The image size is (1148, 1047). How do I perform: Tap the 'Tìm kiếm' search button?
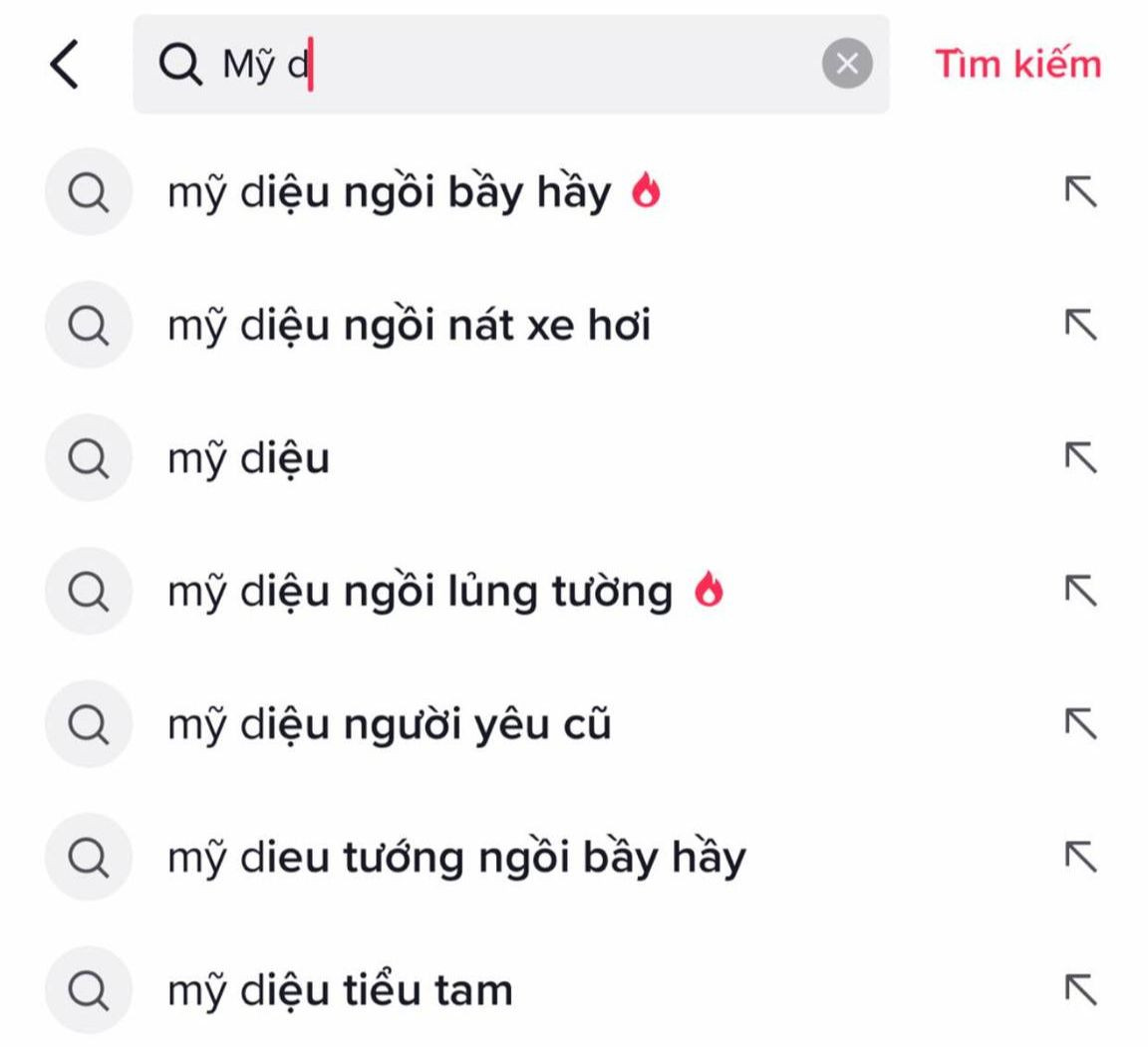pos(1018,64)
